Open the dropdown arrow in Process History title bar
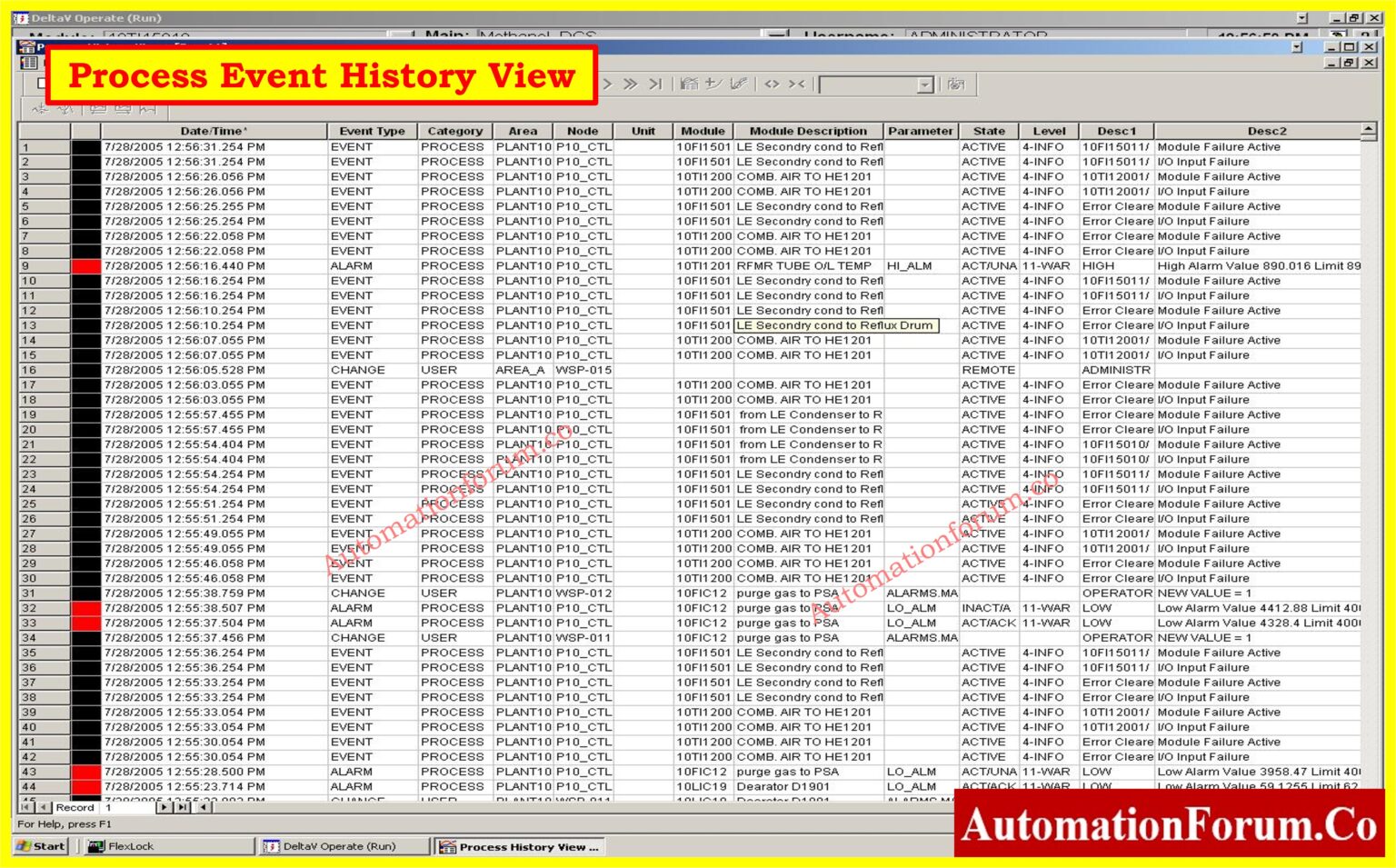1396x868 pixels. point(1296,47)
